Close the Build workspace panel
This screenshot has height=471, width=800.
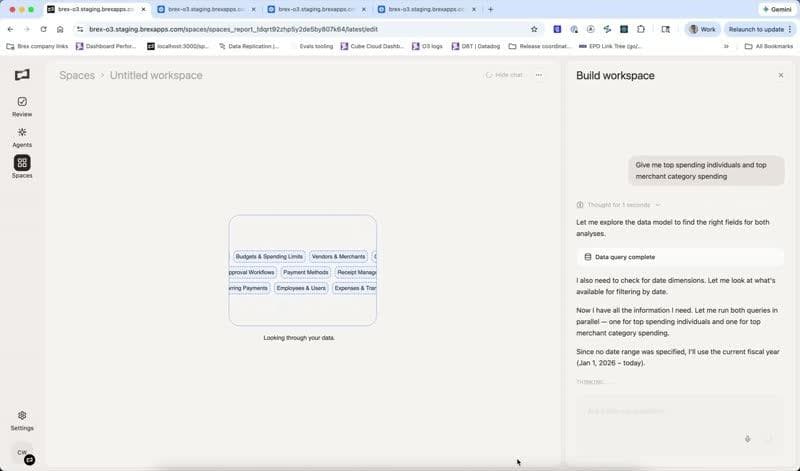[781, 75]
